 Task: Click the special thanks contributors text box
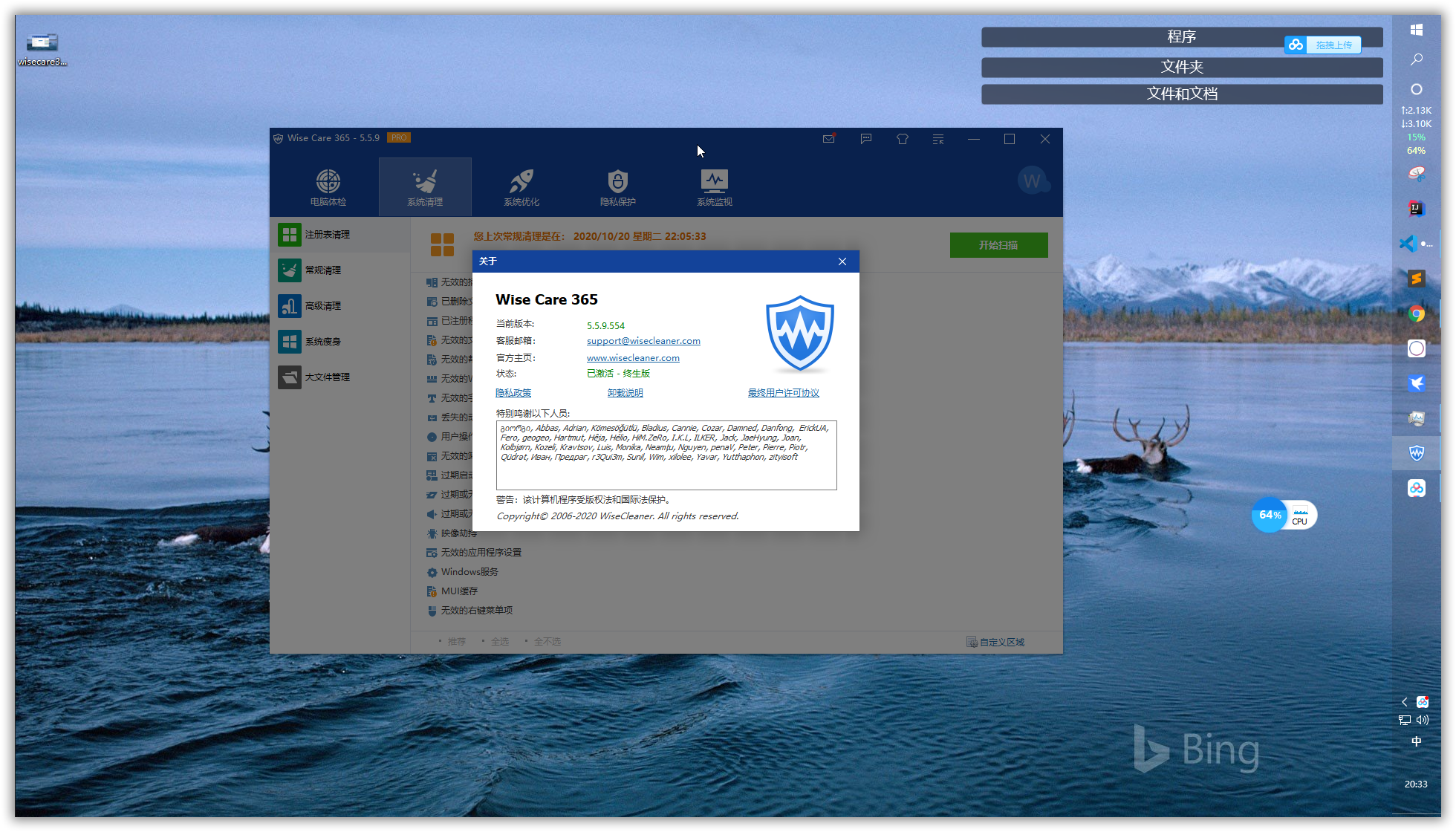(666, 455)
